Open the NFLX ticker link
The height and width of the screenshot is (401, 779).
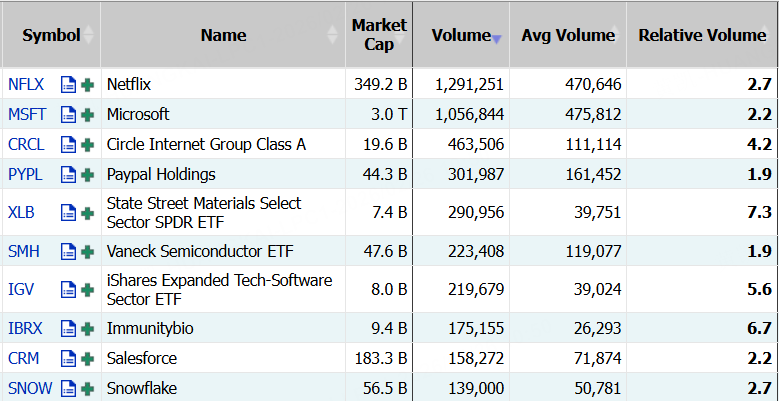click(26, 84)
